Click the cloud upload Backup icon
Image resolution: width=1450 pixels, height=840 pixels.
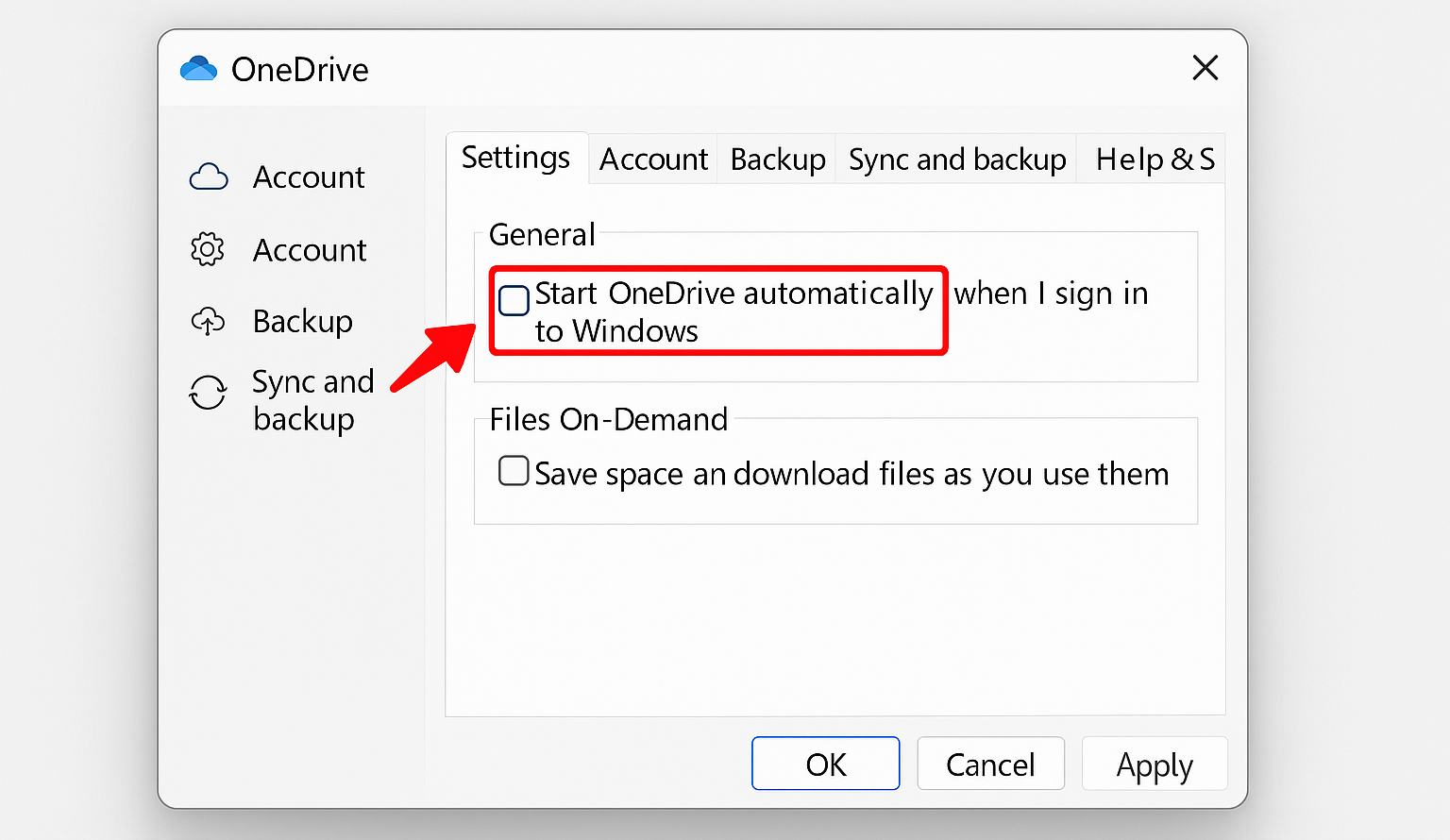point(208,321)
